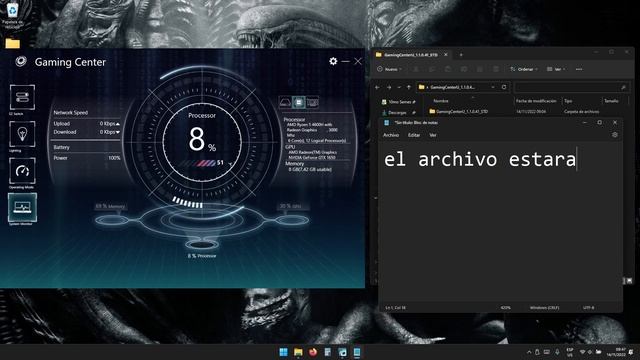The width and height of the screenshot is (640, 360).
Task: Add a new File Explorer tab
Action: (461, 55)
